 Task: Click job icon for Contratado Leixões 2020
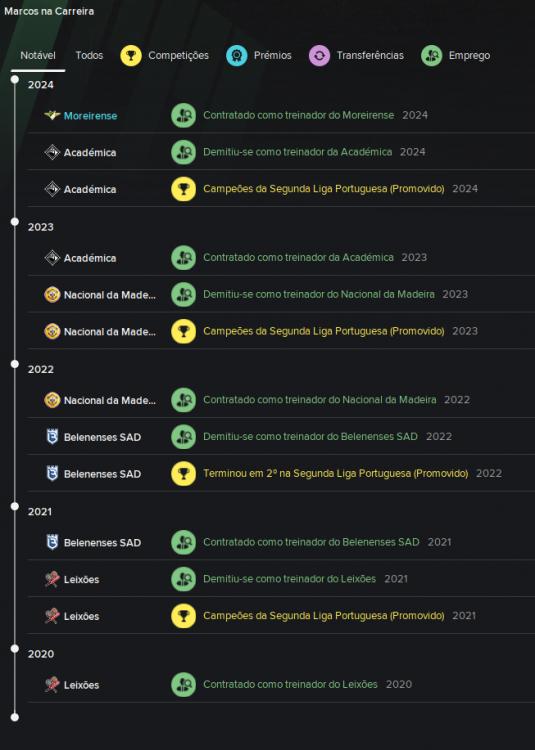(184, 684)
